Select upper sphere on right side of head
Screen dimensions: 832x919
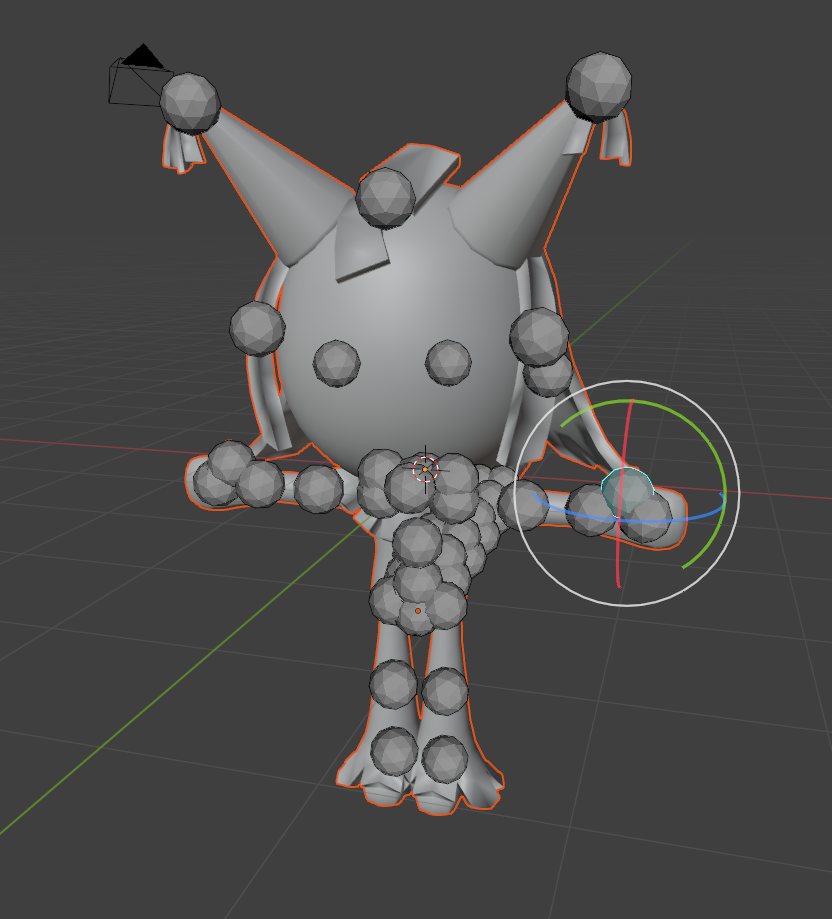pyautogui.click(x=539, y=336)
